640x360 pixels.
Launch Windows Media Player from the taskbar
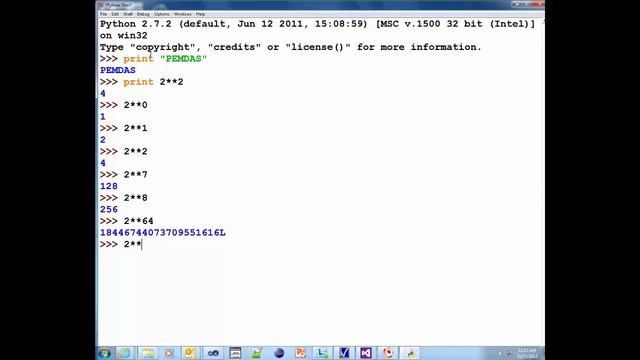tap(169, 353)
